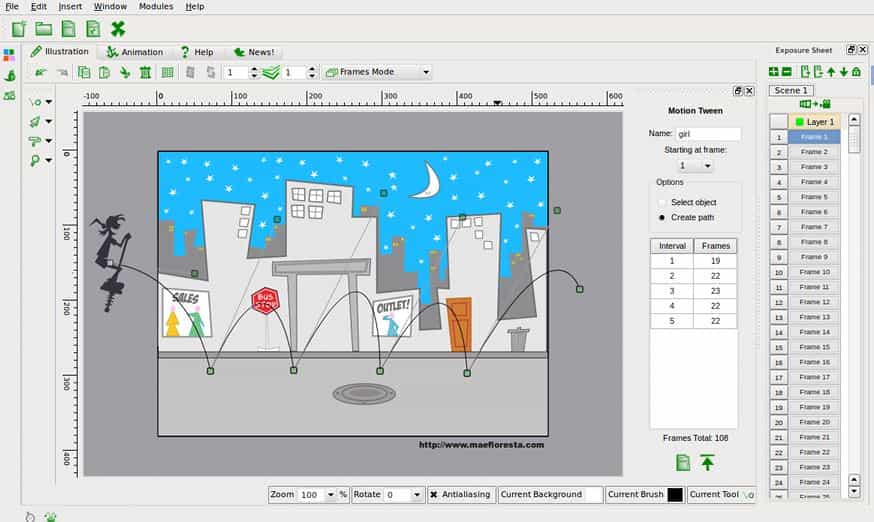Click the green upward arrow apply tween icon
The width and height of the screenshot is (874, 522).
point(707,462)
